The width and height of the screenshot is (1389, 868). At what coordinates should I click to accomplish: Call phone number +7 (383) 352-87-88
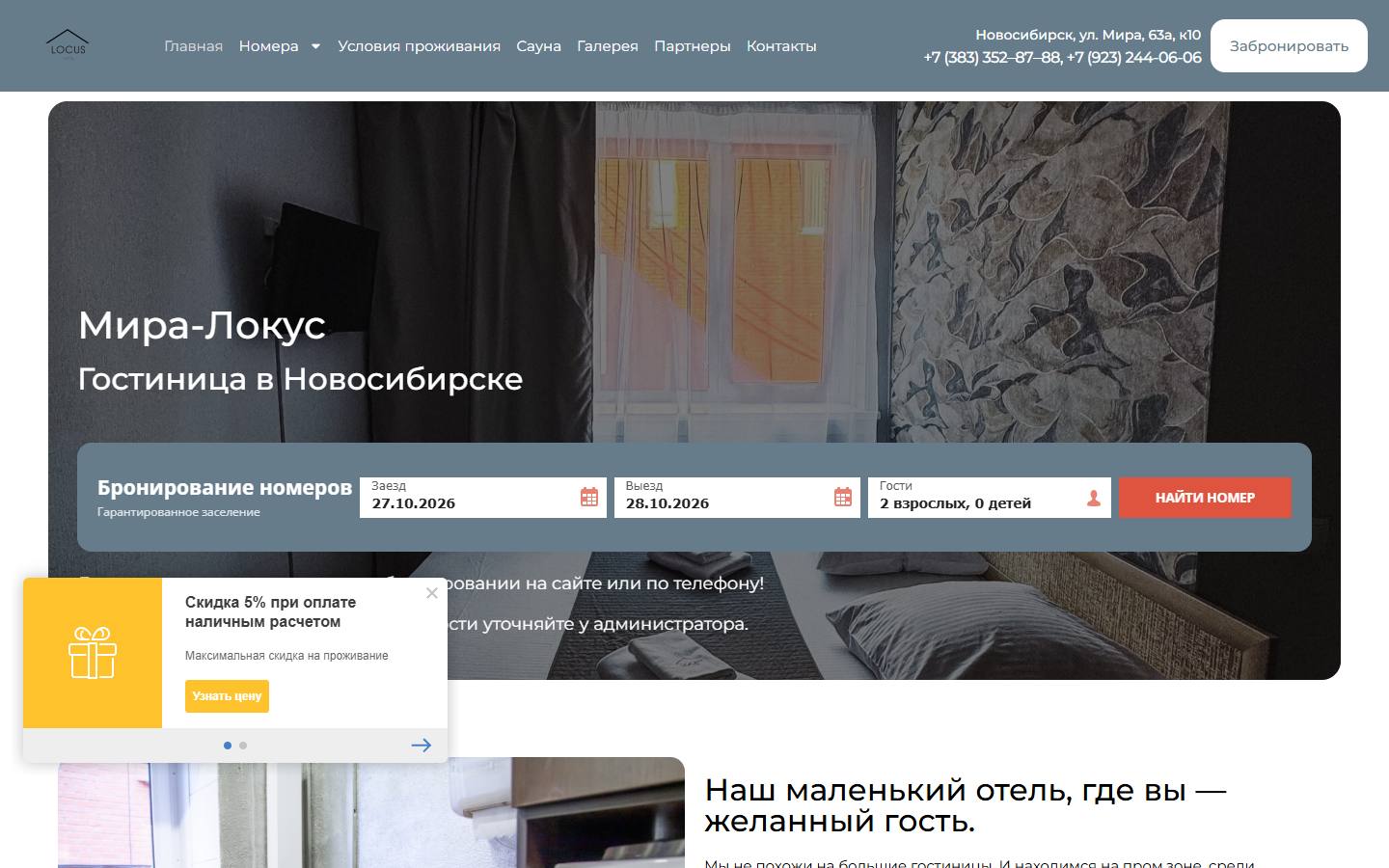992,58
